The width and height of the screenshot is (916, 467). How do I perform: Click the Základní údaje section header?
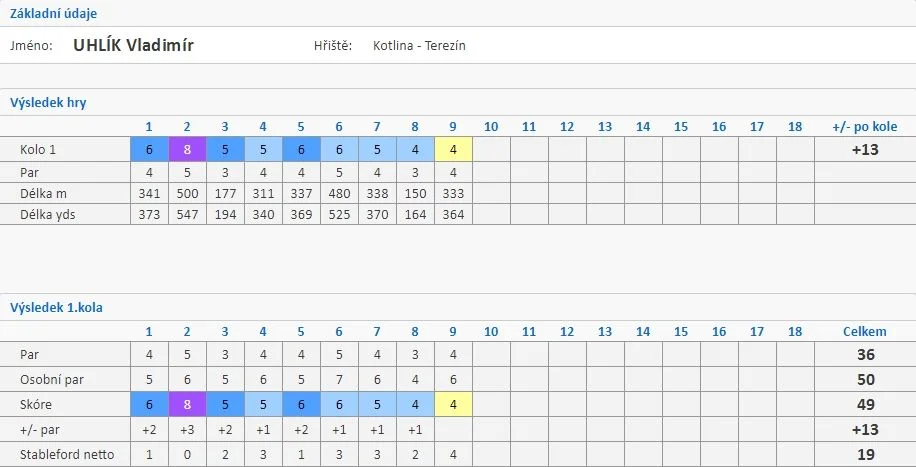pyautogui.click(x=53, y=13)
